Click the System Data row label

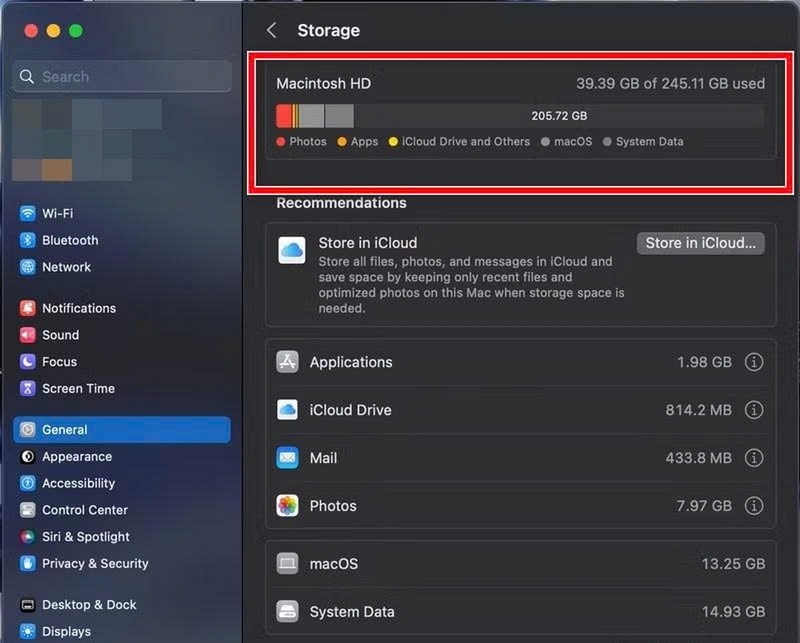pos(352,612)
